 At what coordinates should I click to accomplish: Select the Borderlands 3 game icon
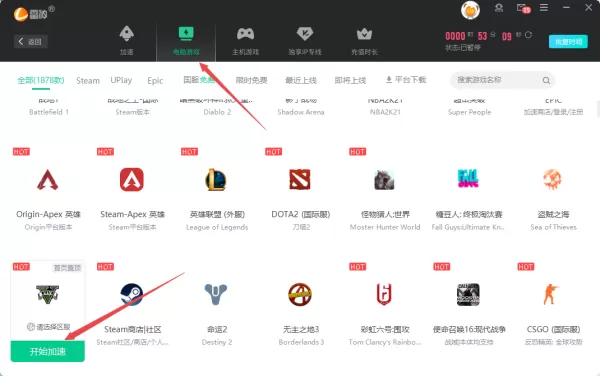(x=300, y=295)
